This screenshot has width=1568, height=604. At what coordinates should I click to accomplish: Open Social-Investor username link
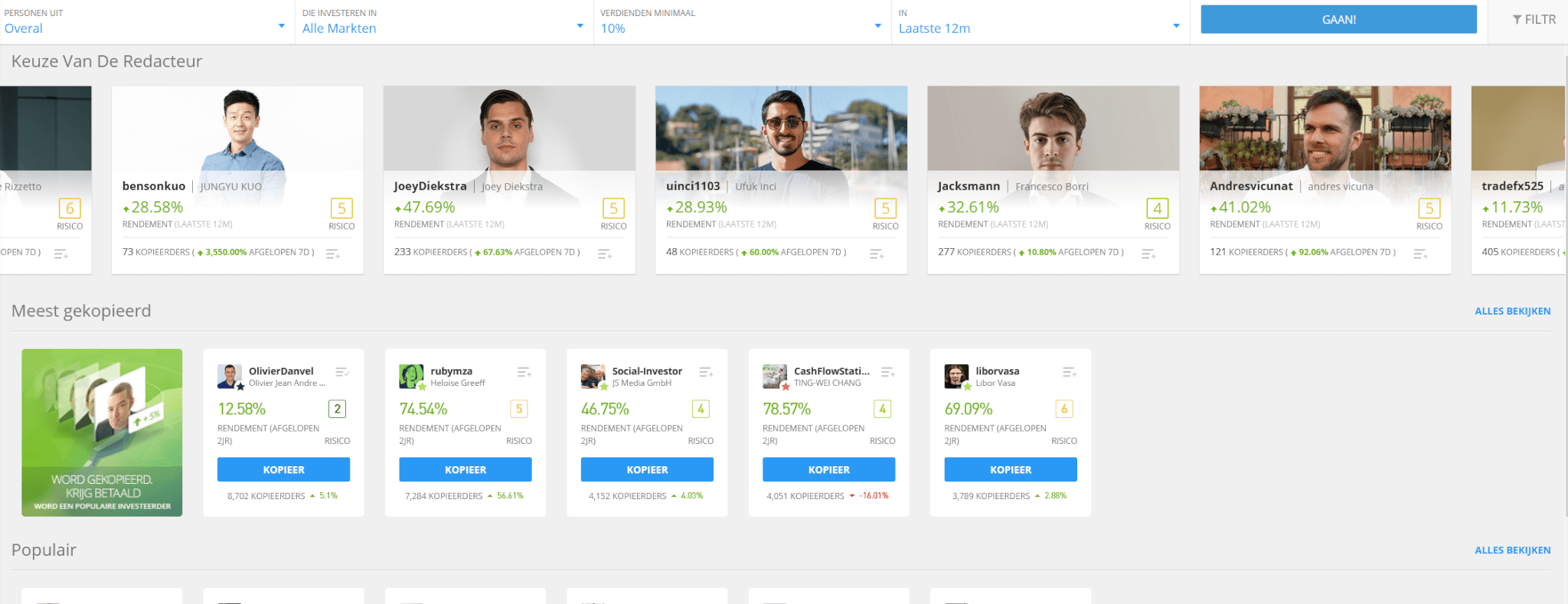click(647, 371)
